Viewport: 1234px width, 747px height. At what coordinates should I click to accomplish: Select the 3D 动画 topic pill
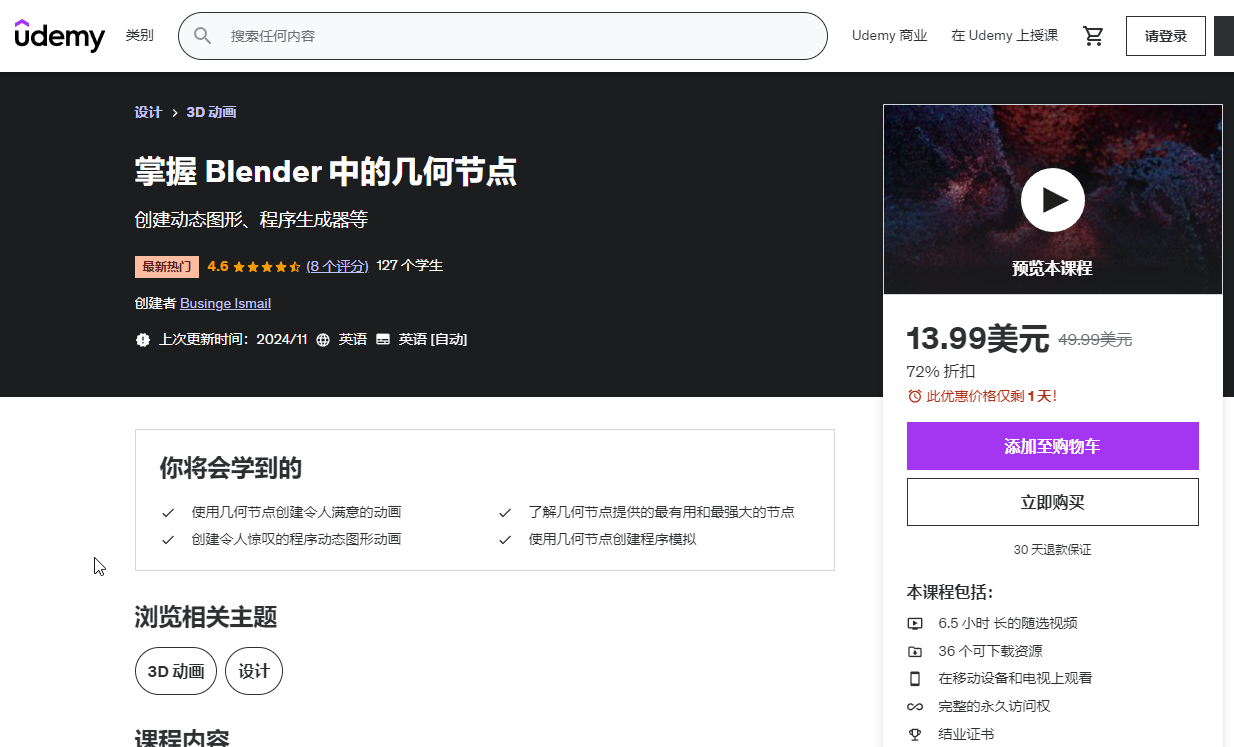[176, 671]
